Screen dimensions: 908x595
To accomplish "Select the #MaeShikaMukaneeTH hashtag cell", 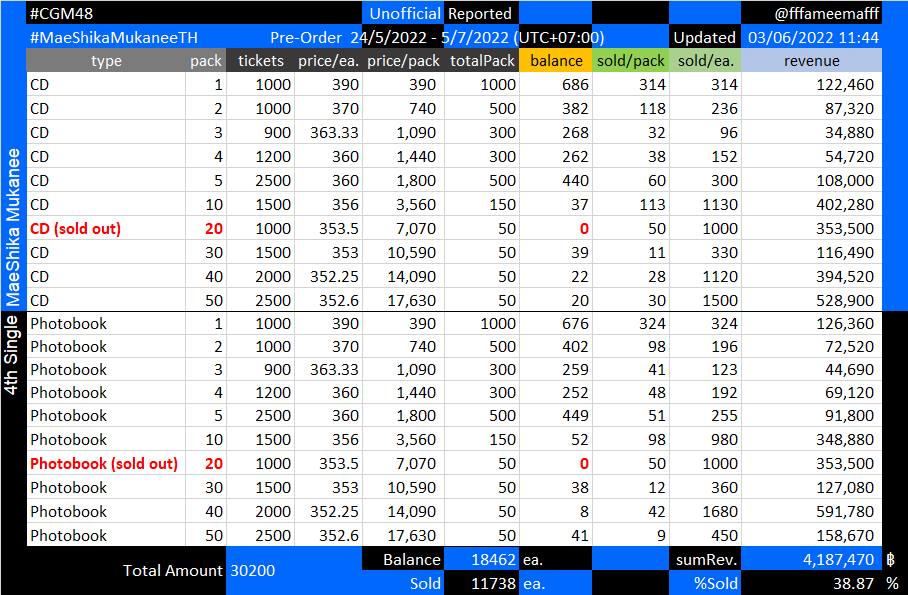I will pyautogui.click(x=114, y=38).
